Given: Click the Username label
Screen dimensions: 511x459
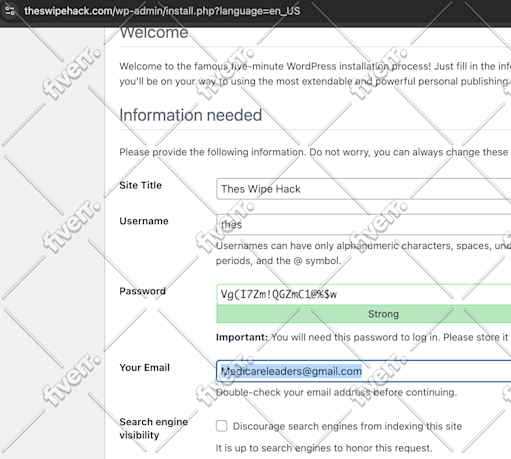Looking at the screenshot, I should click(x=144, y=221).
